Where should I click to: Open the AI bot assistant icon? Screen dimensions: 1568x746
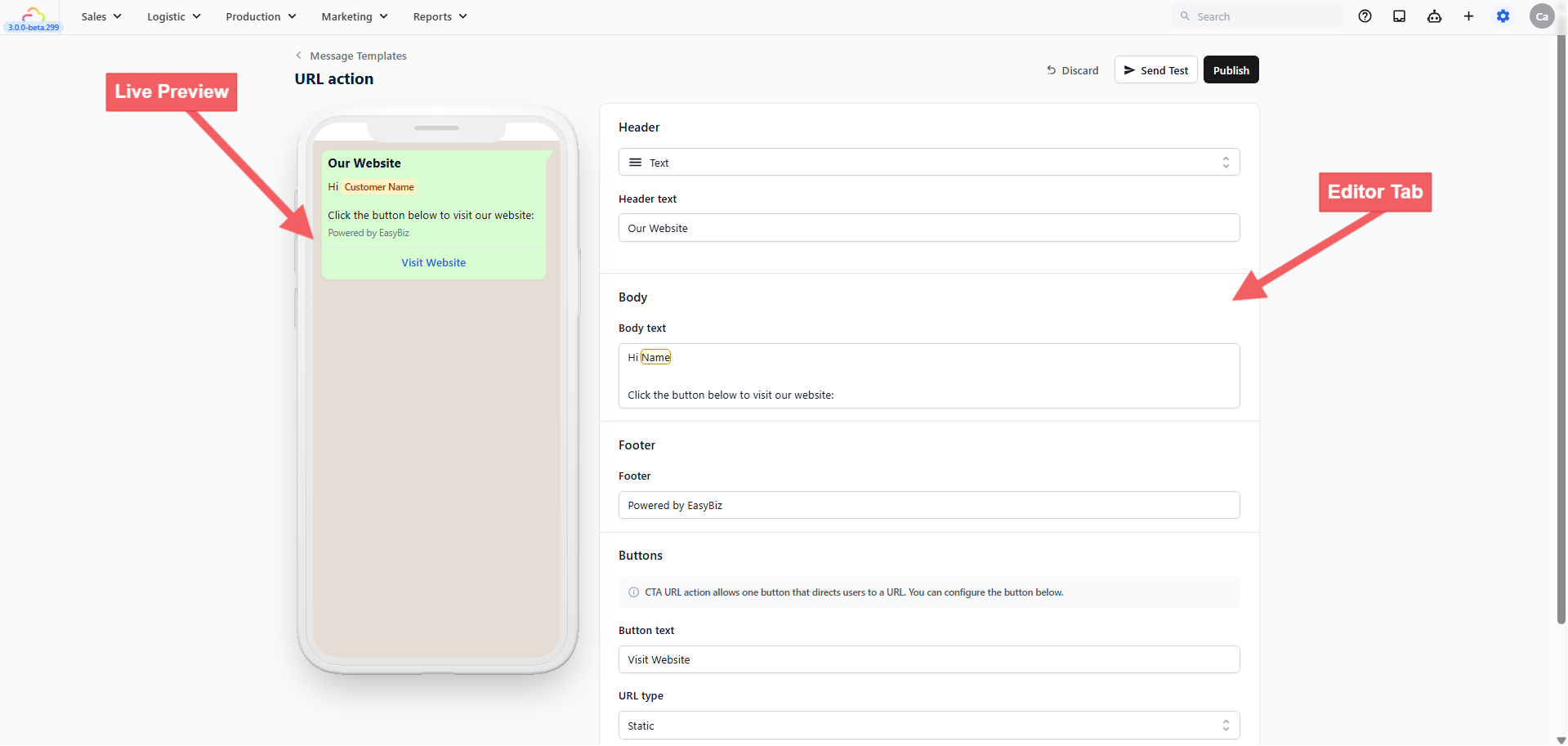(x=1434, y=16)
